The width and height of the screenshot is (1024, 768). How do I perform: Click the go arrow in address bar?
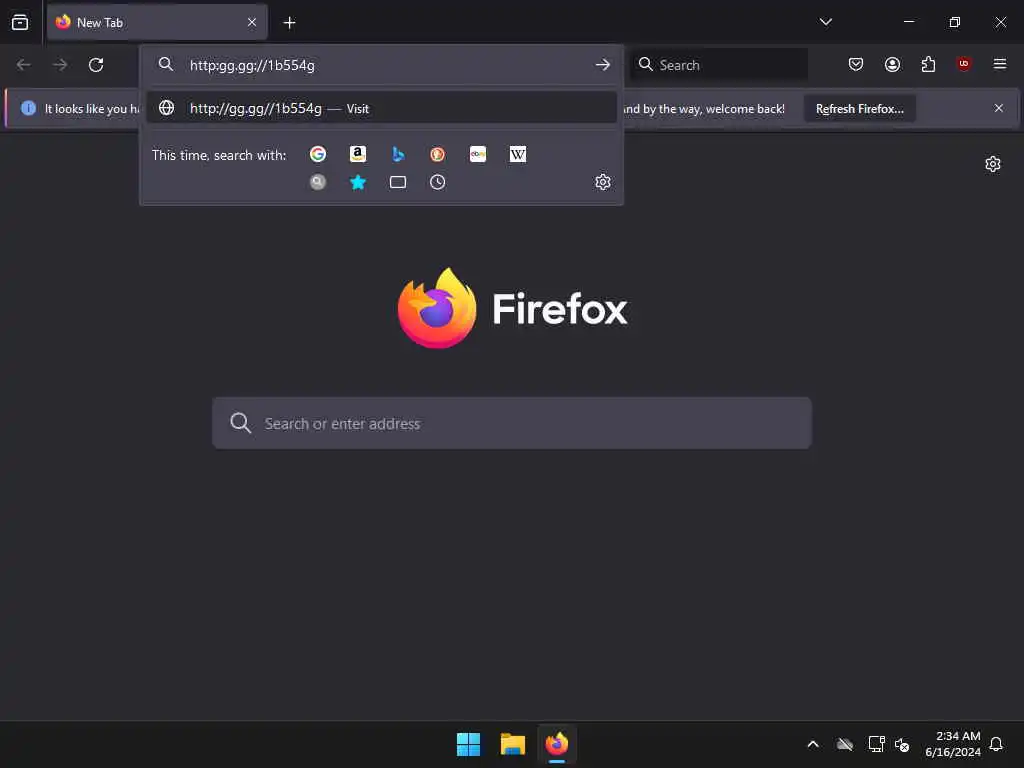tap(602, 65)
